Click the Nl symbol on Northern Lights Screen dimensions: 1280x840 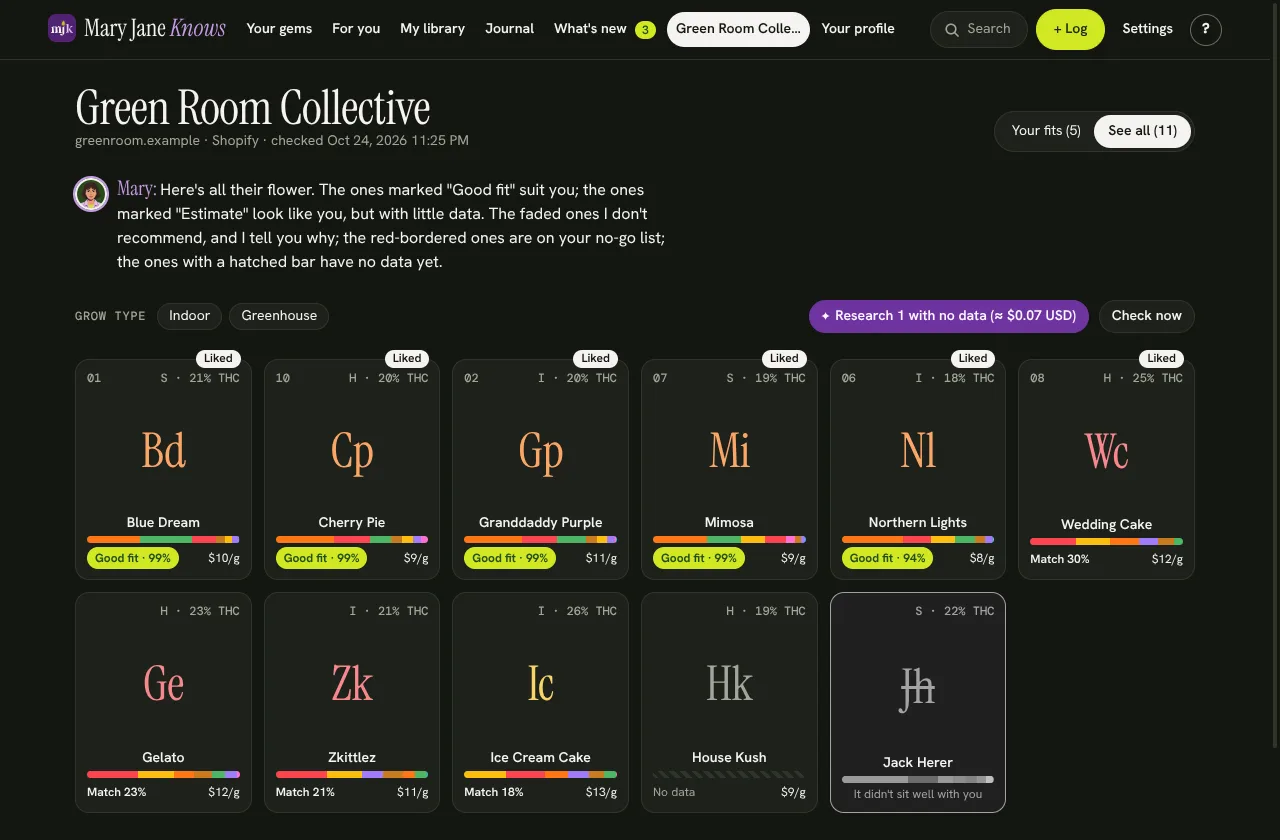(x=918, y=451)
